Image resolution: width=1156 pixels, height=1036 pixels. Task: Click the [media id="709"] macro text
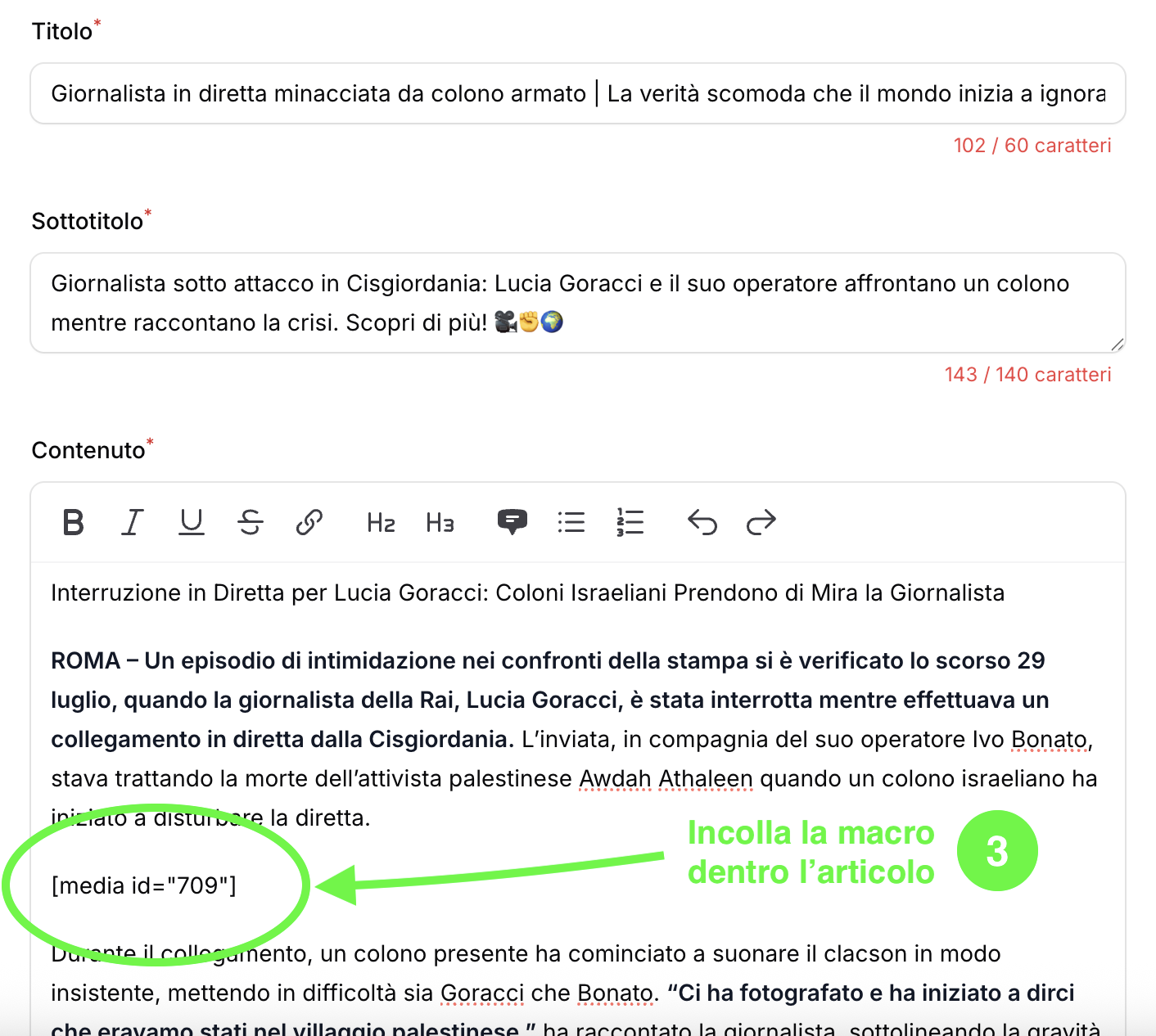144,885
